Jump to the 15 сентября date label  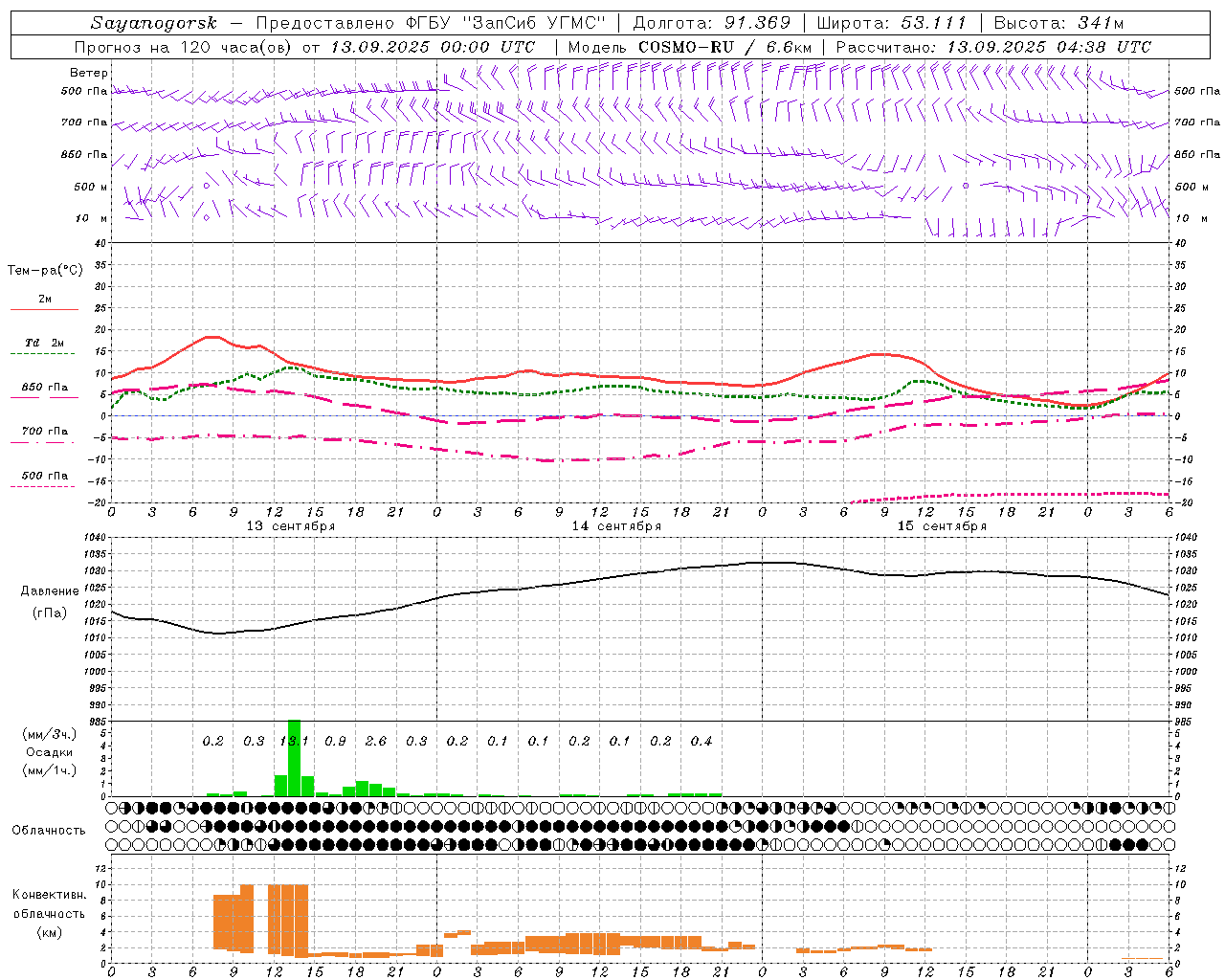click(942, 526)
